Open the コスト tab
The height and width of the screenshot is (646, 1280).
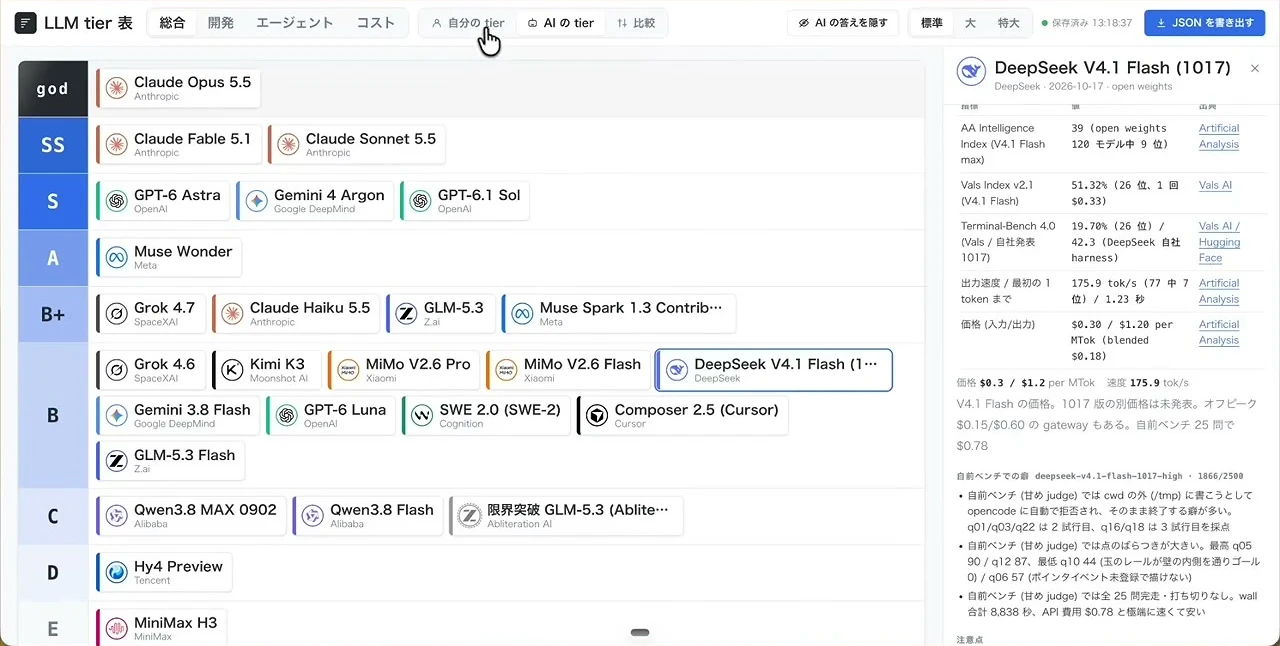pos(376,23)
